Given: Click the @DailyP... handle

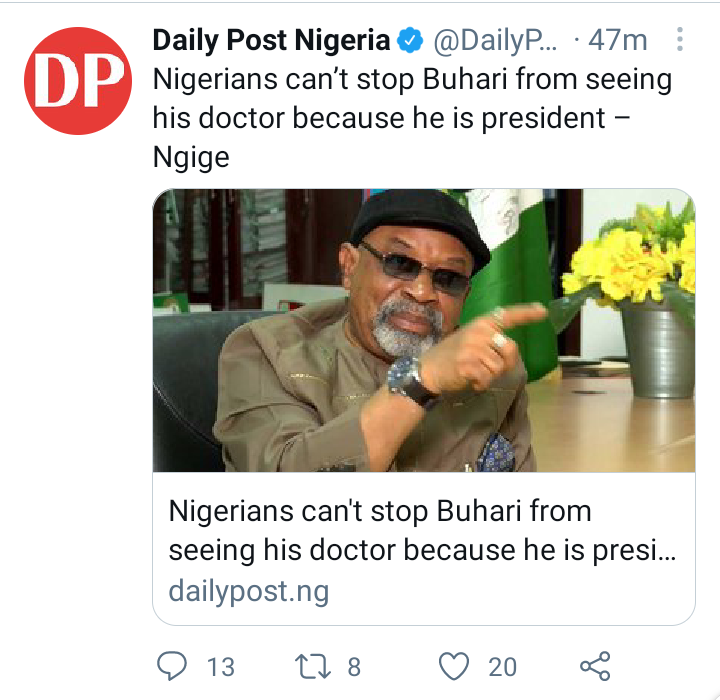Looking at the screenshot, I should [495, 40].
